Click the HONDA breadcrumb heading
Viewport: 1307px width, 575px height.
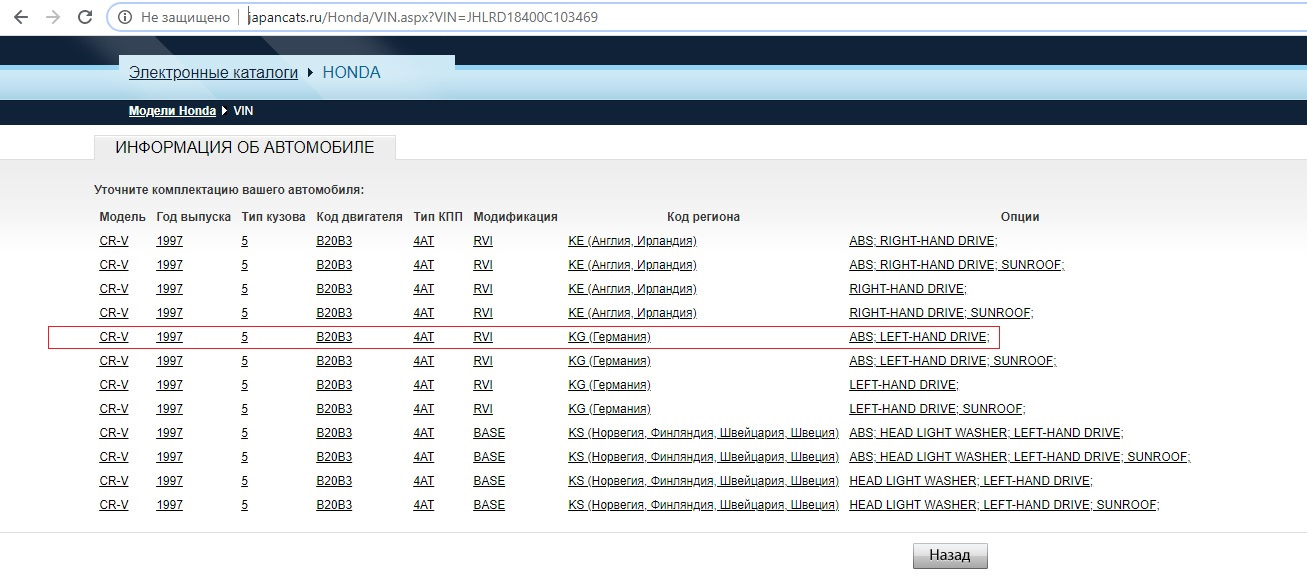coord(351,73)
